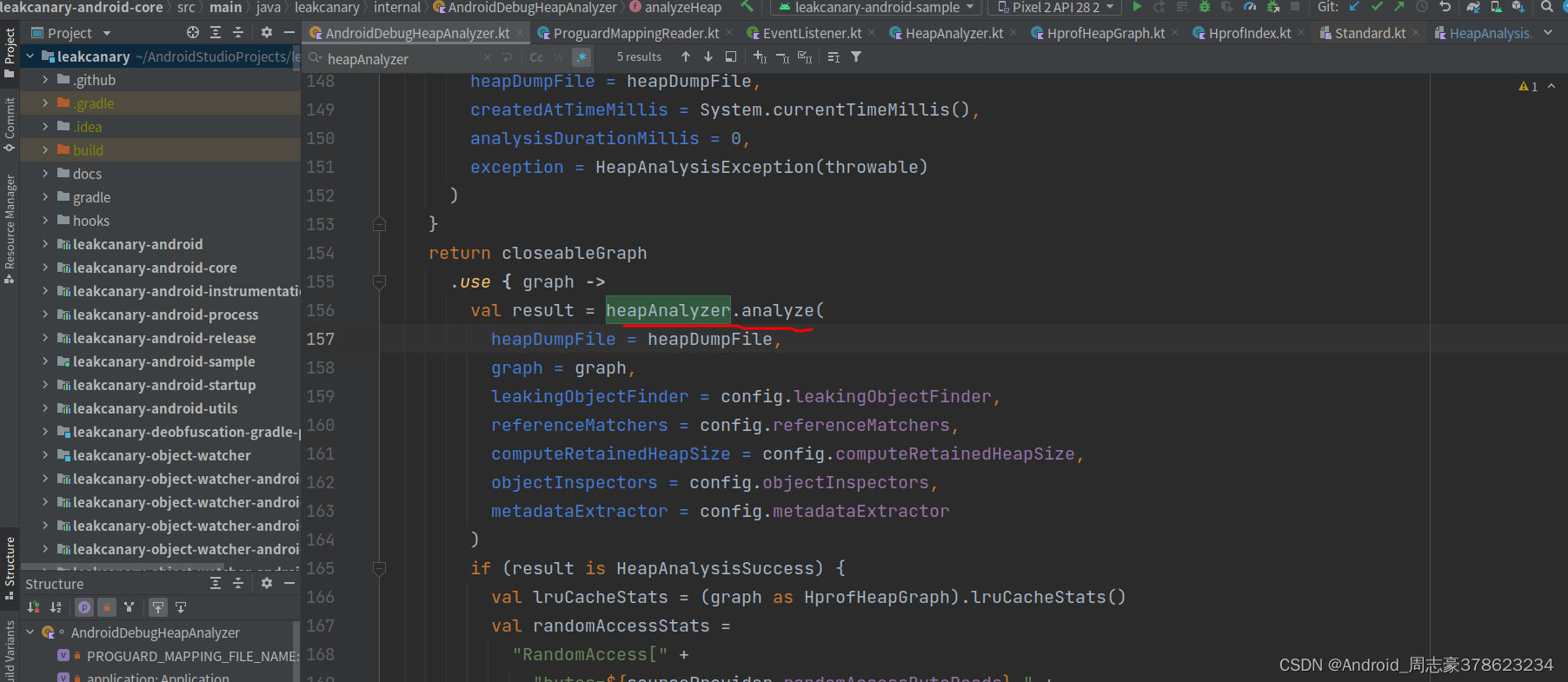
Task: Collapse all in Project panel
Action: tap(238, 33)
